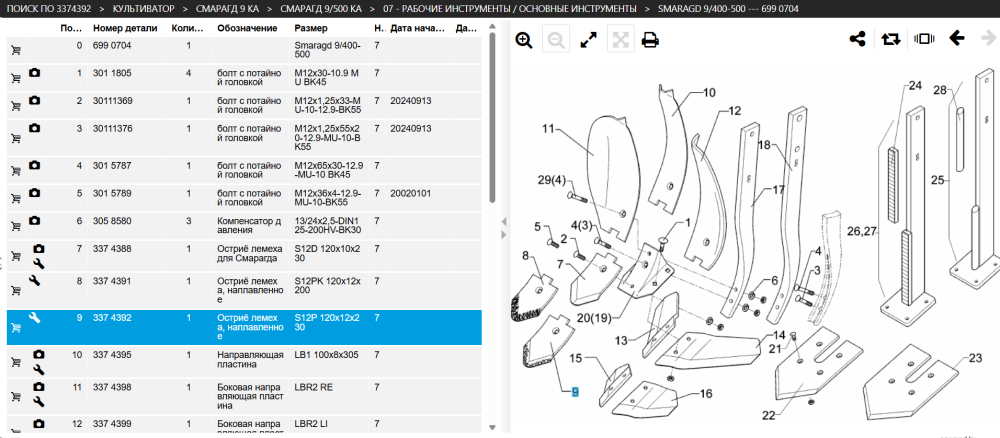The image size is (1000, 438).
Task: Click callout 29(4) in diagram
Action: pyautogui.click(x=552, y=181)
